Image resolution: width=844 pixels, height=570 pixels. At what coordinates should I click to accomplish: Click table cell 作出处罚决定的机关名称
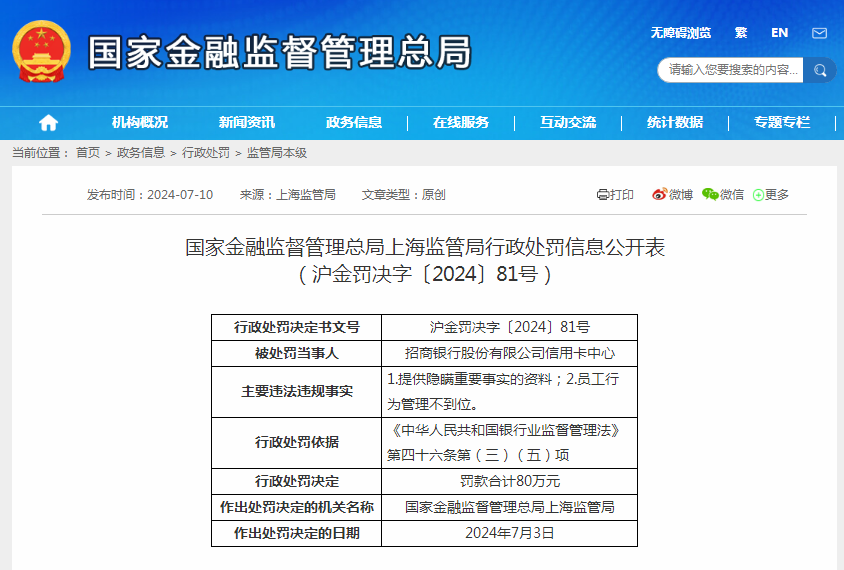point(297,508)
